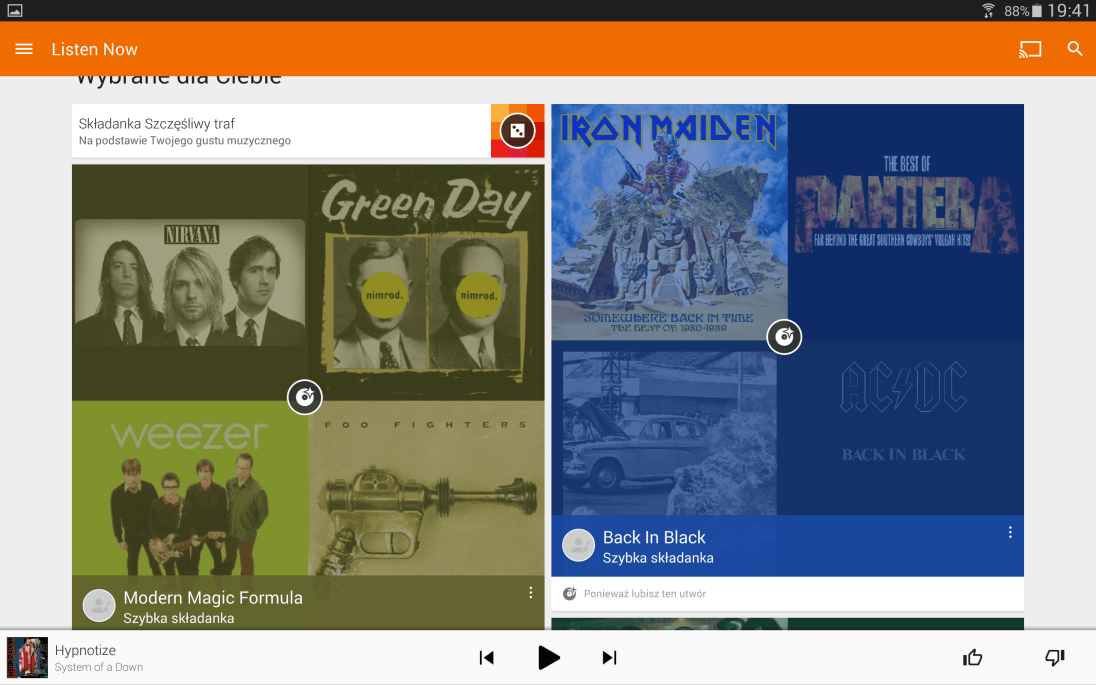Viewport: 1096px width, 685px height.
Task: Tap the Cast screen icon
Action: 1030,49
